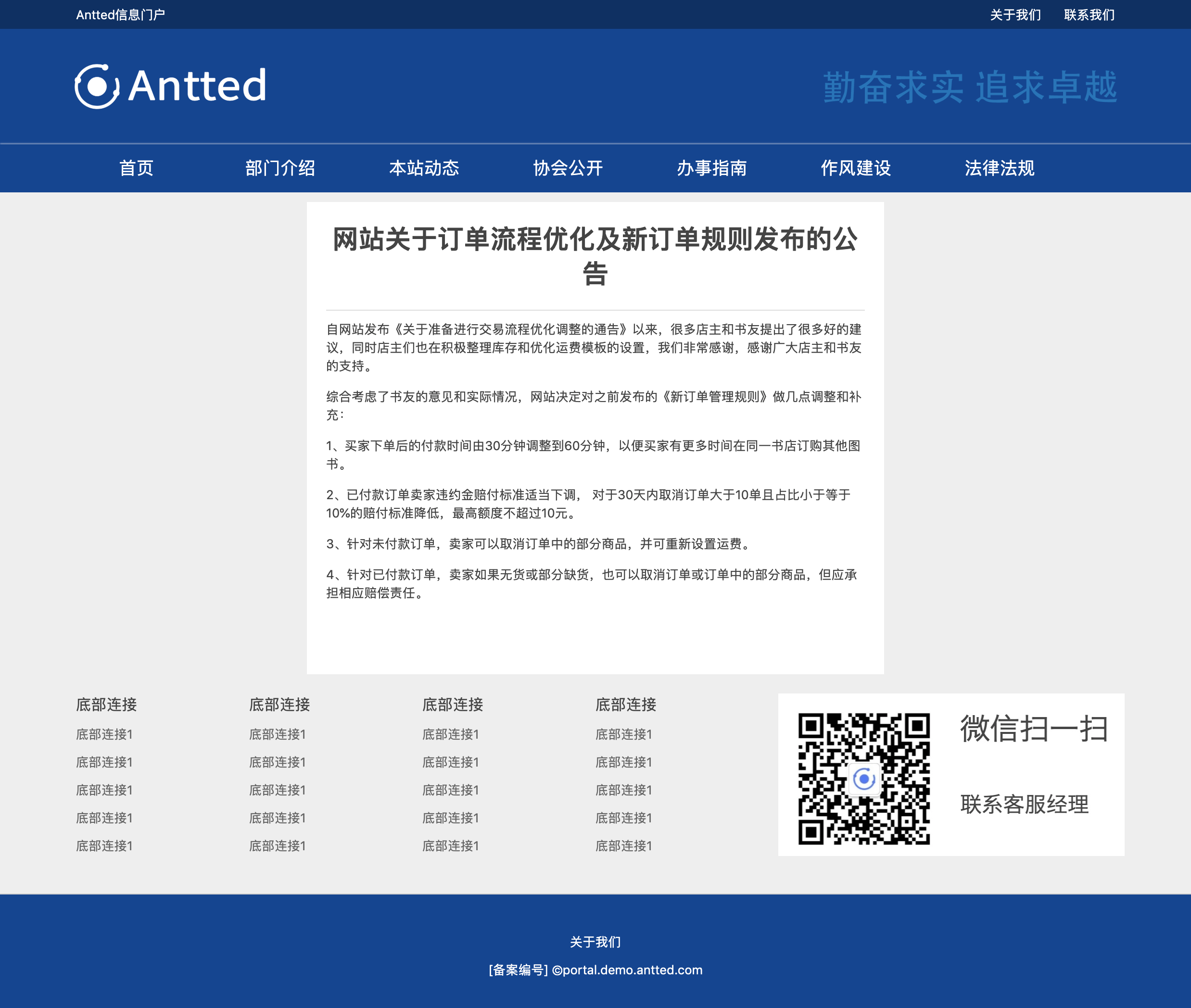1191x1008 pixels.
Task: Select 协会公开 in the navigation bar
Action: click(568, 168)
